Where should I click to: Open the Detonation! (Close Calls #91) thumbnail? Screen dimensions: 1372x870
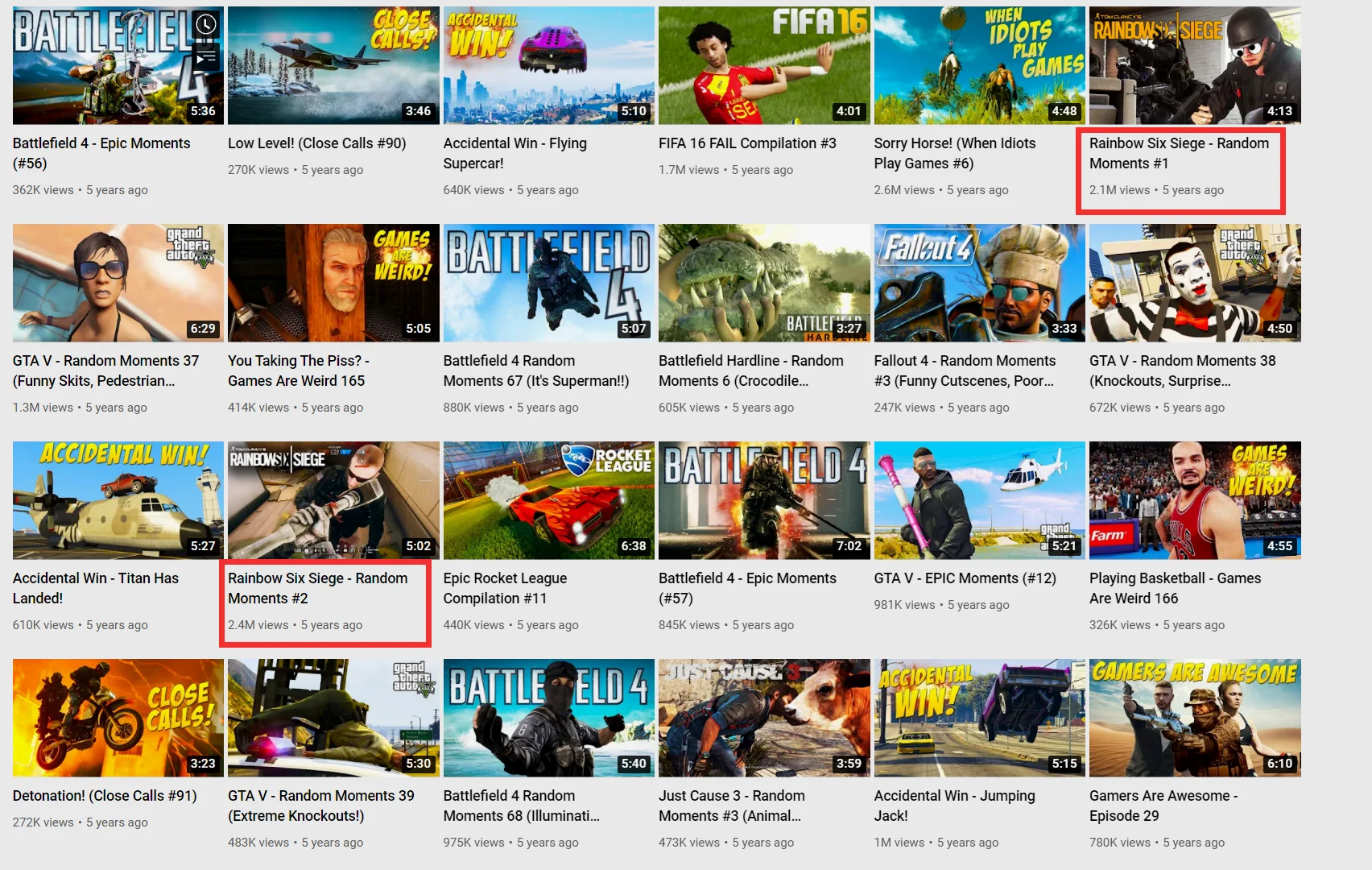tap(118, 718)
